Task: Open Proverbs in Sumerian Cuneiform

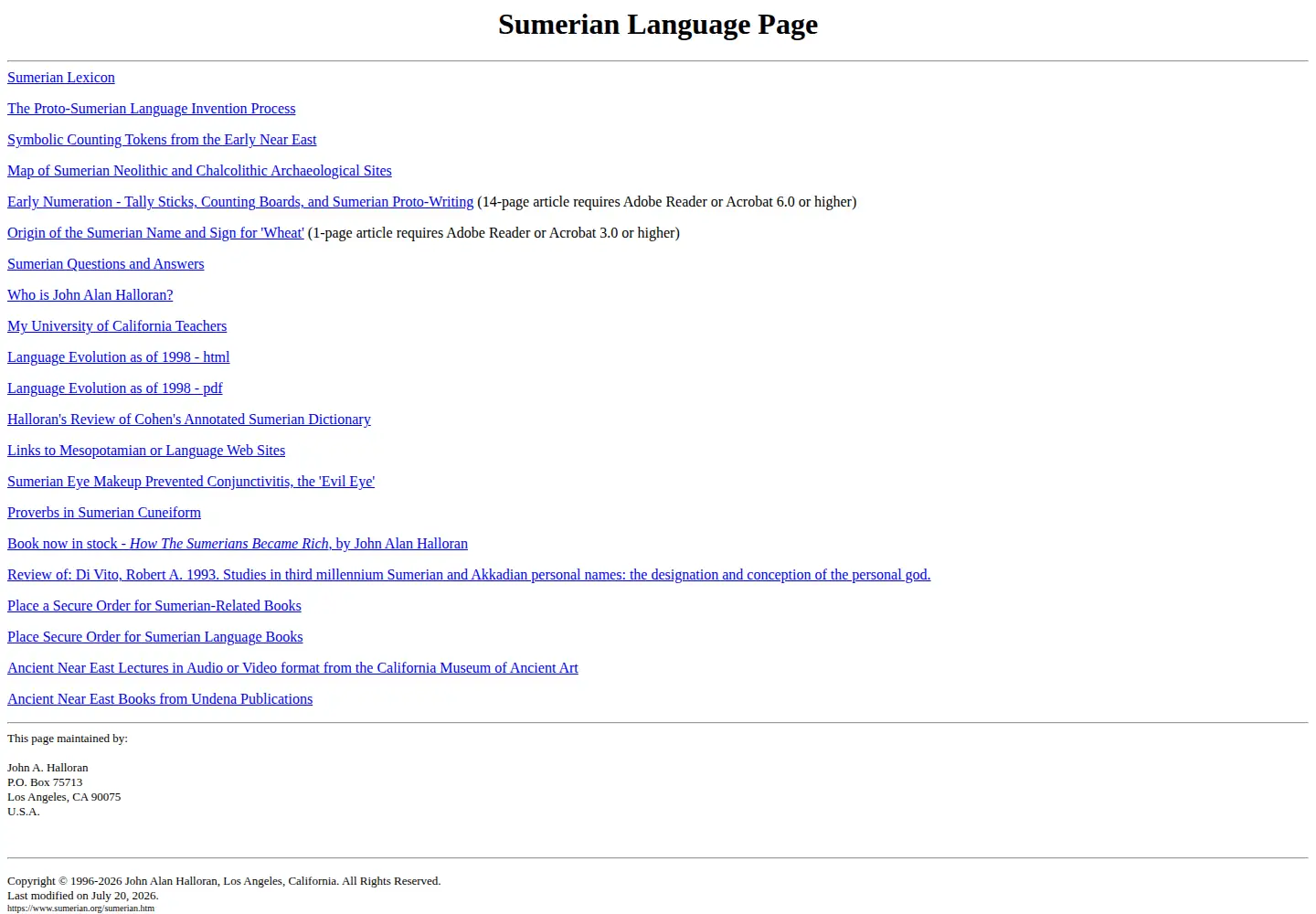Action: pyautogui.click(x=104, y=513)
